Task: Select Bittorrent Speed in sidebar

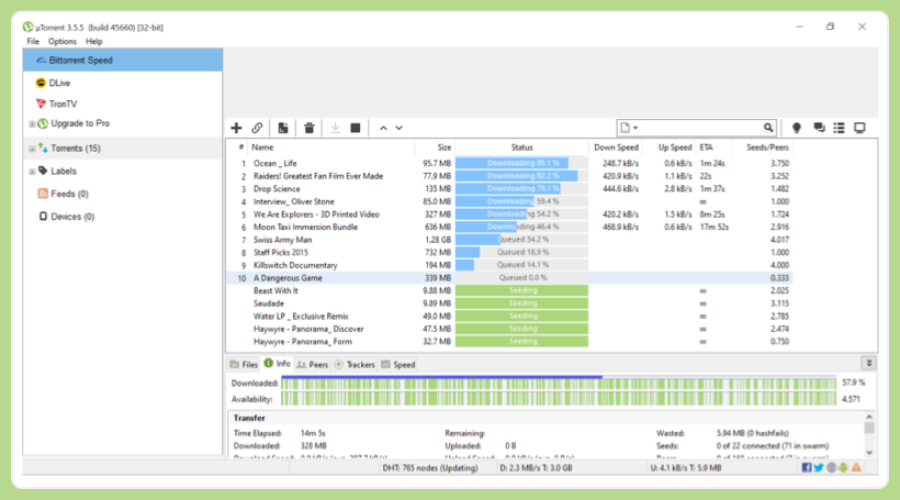Action: point(123,60)
